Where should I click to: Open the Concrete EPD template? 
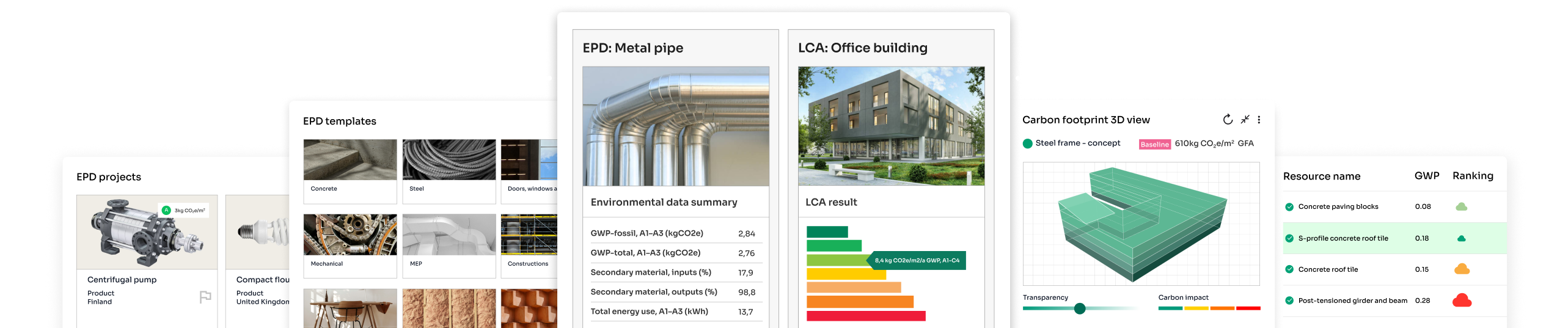click(x=350, y=171)
